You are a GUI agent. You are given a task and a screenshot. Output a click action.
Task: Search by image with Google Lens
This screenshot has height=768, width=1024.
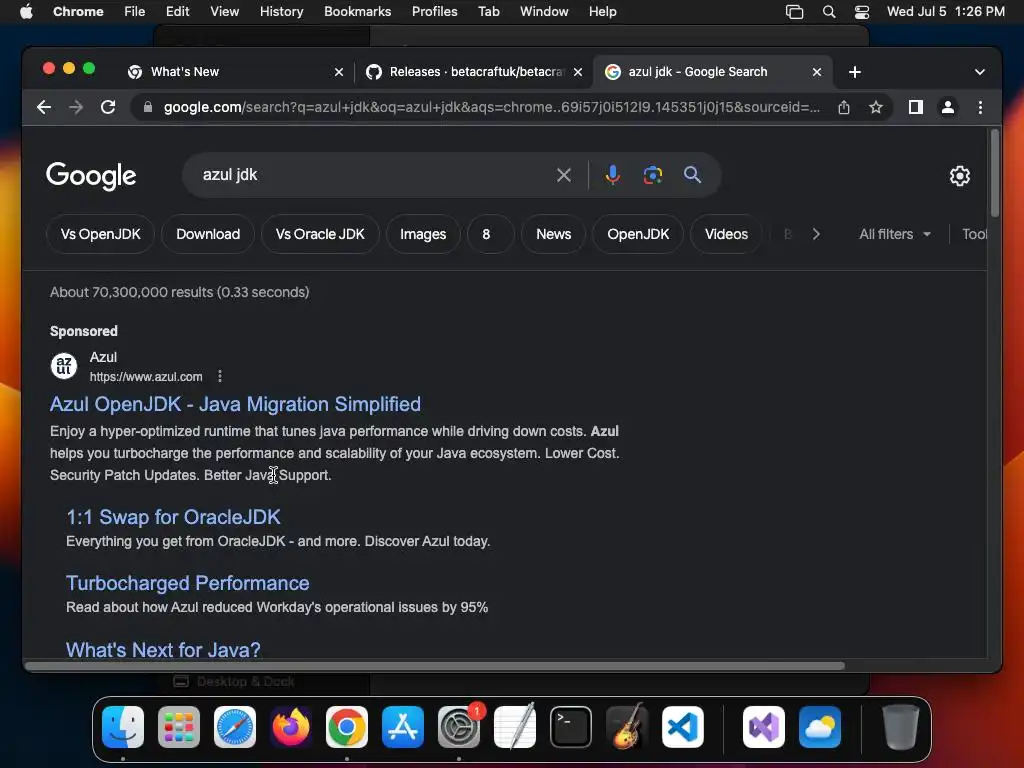click(x=652, y=175)
